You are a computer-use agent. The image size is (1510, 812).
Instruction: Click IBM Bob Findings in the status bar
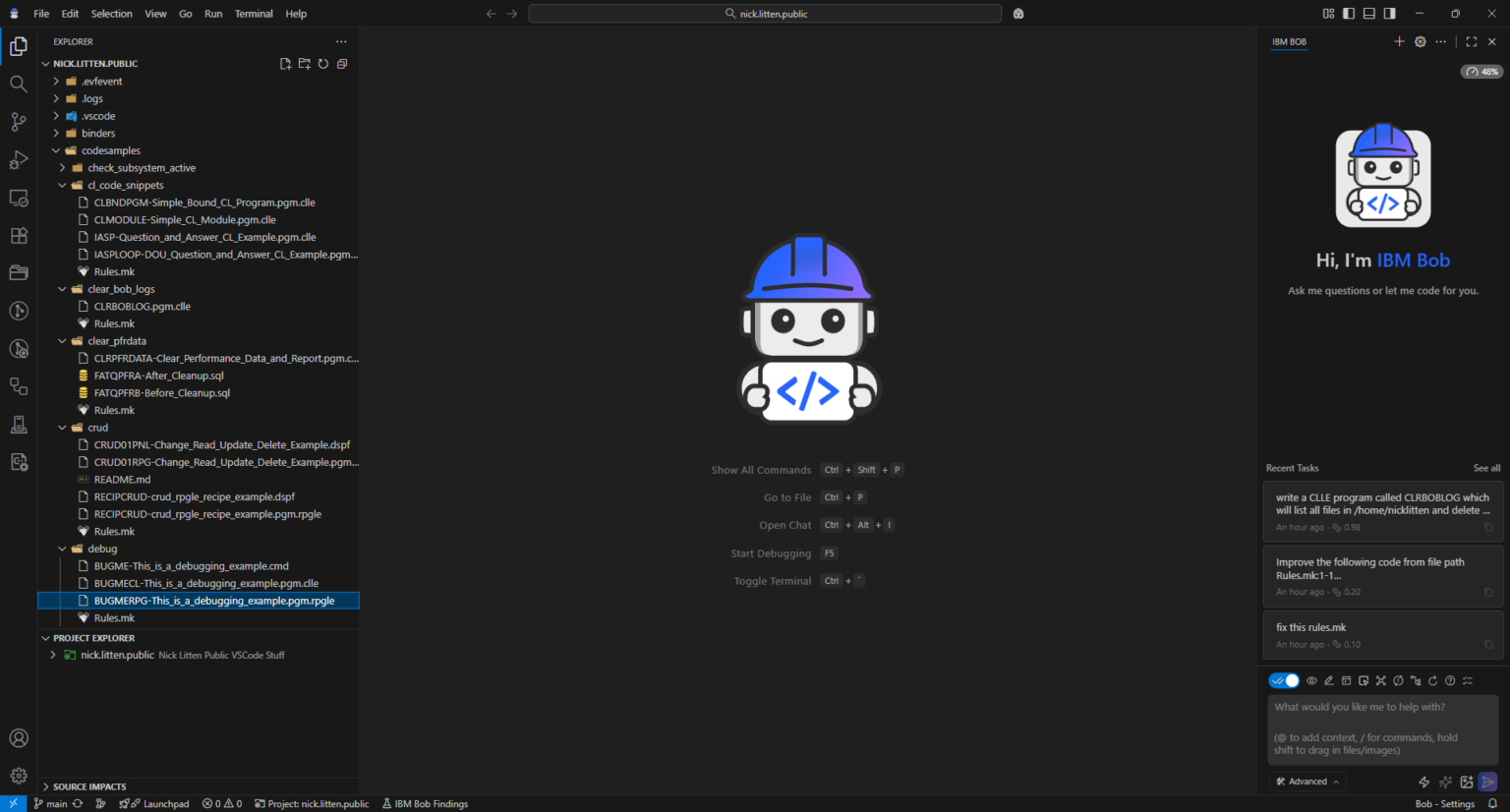click(x=425, y=804)
